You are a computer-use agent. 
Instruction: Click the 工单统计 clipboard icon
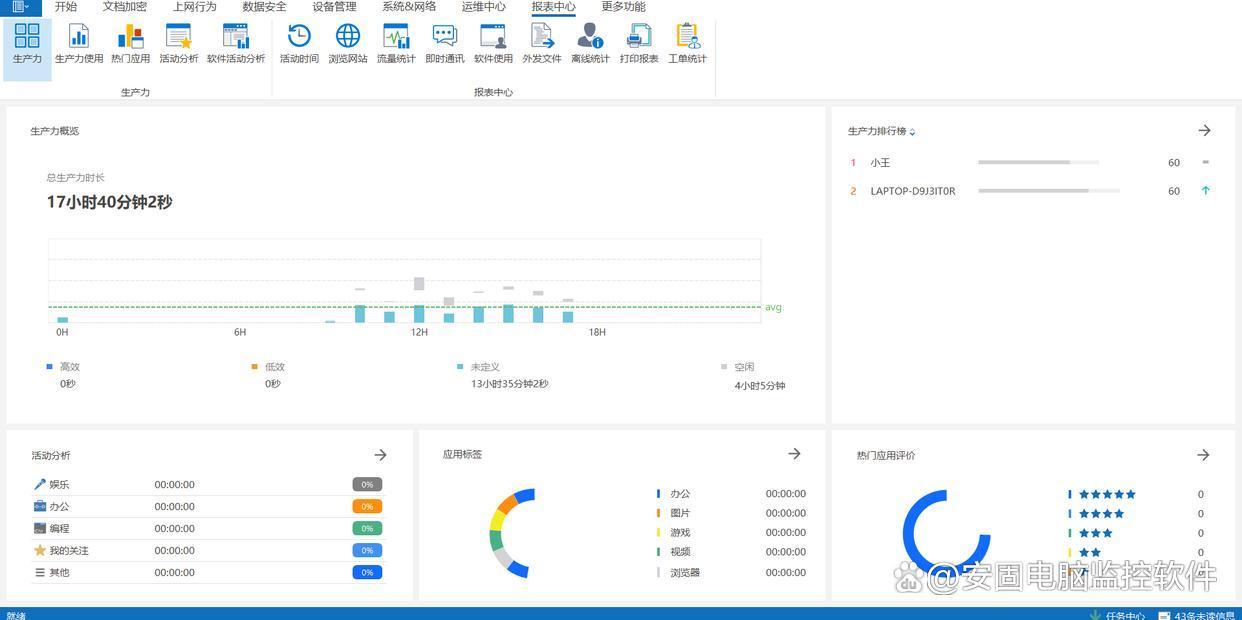[687, 44]
